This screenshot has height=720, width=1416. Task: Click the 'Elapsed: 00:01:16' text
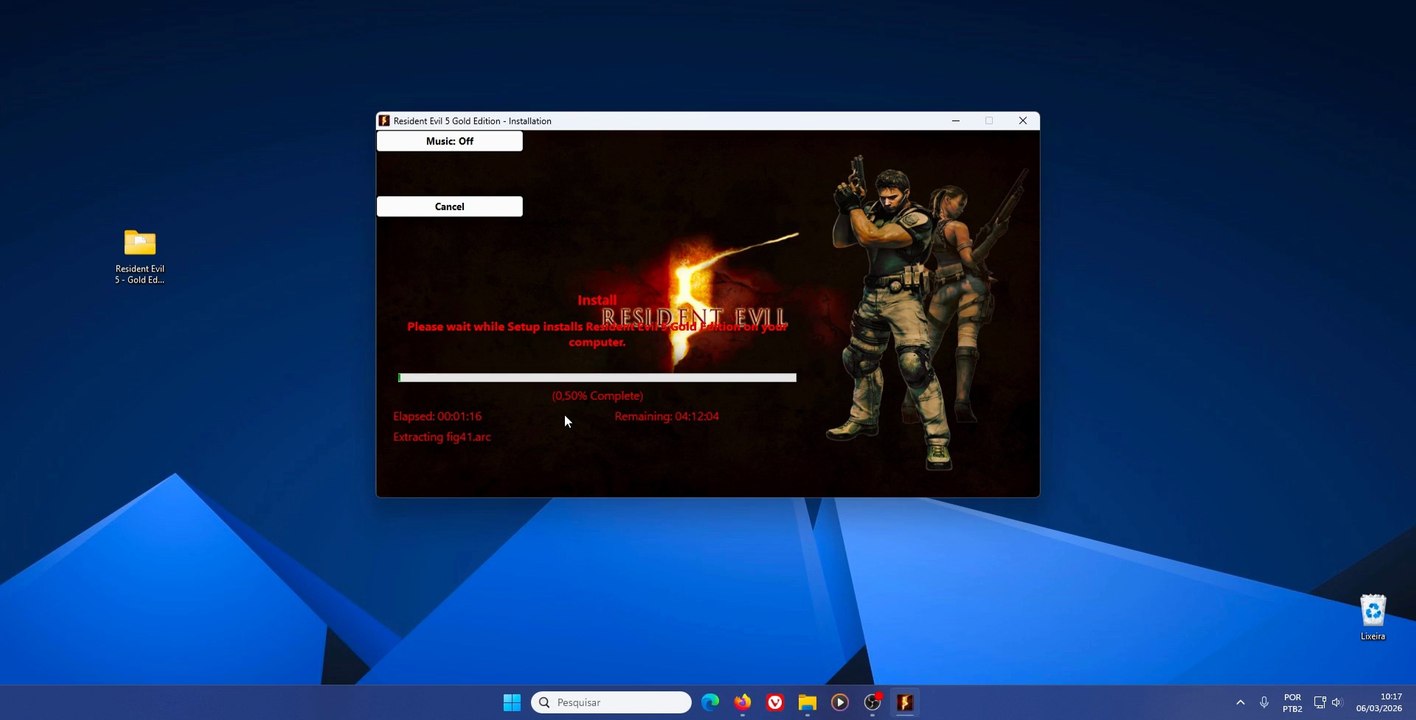(x=437, y=416)
